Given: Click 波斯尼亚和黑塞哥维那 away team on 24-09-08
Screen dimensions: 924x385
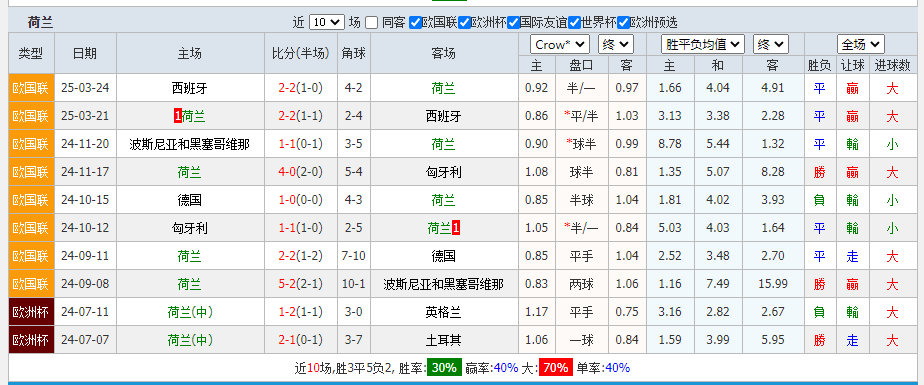Looking at the screenshot, I should coord(444,284).
